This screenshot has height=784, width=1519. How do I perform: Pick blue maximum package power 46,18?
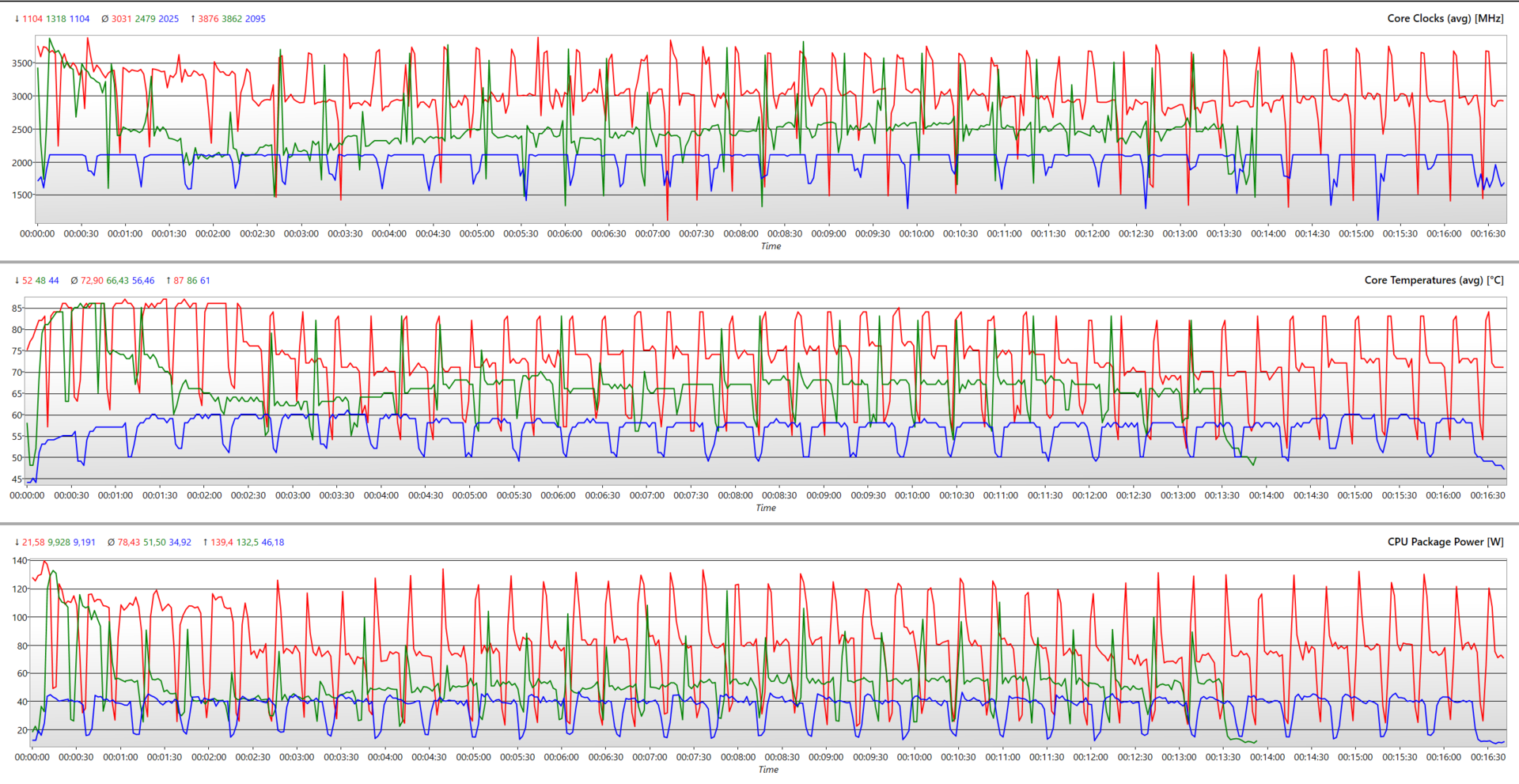coord(273,543)
